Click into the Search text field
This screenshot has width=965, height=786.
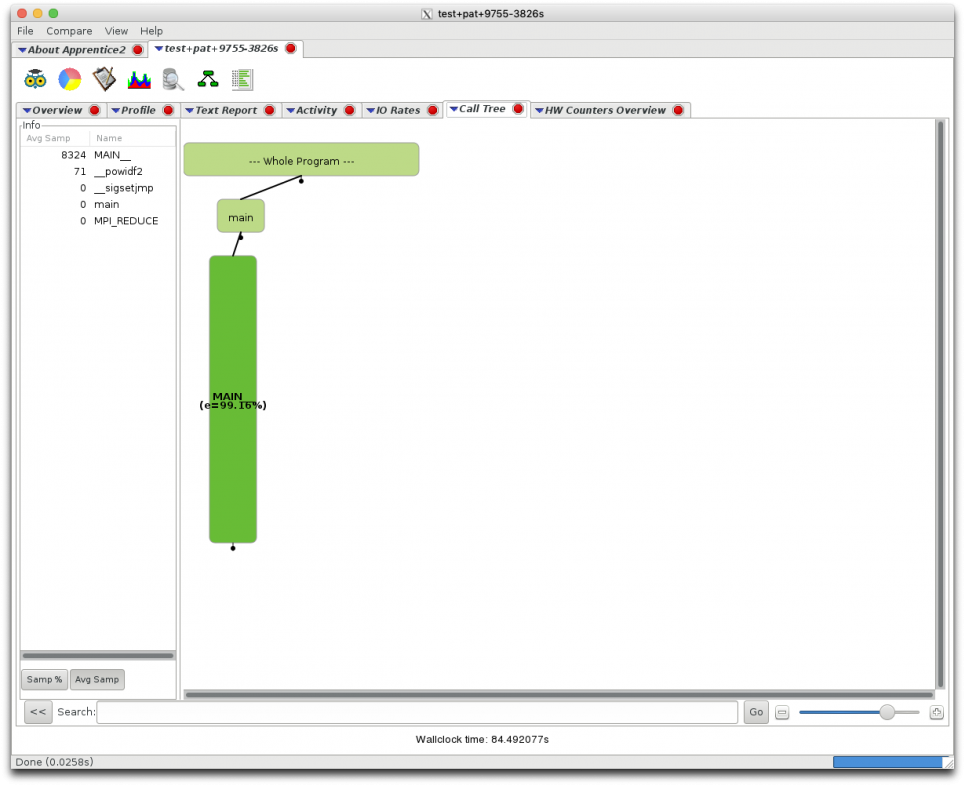[x=417, y=712]
